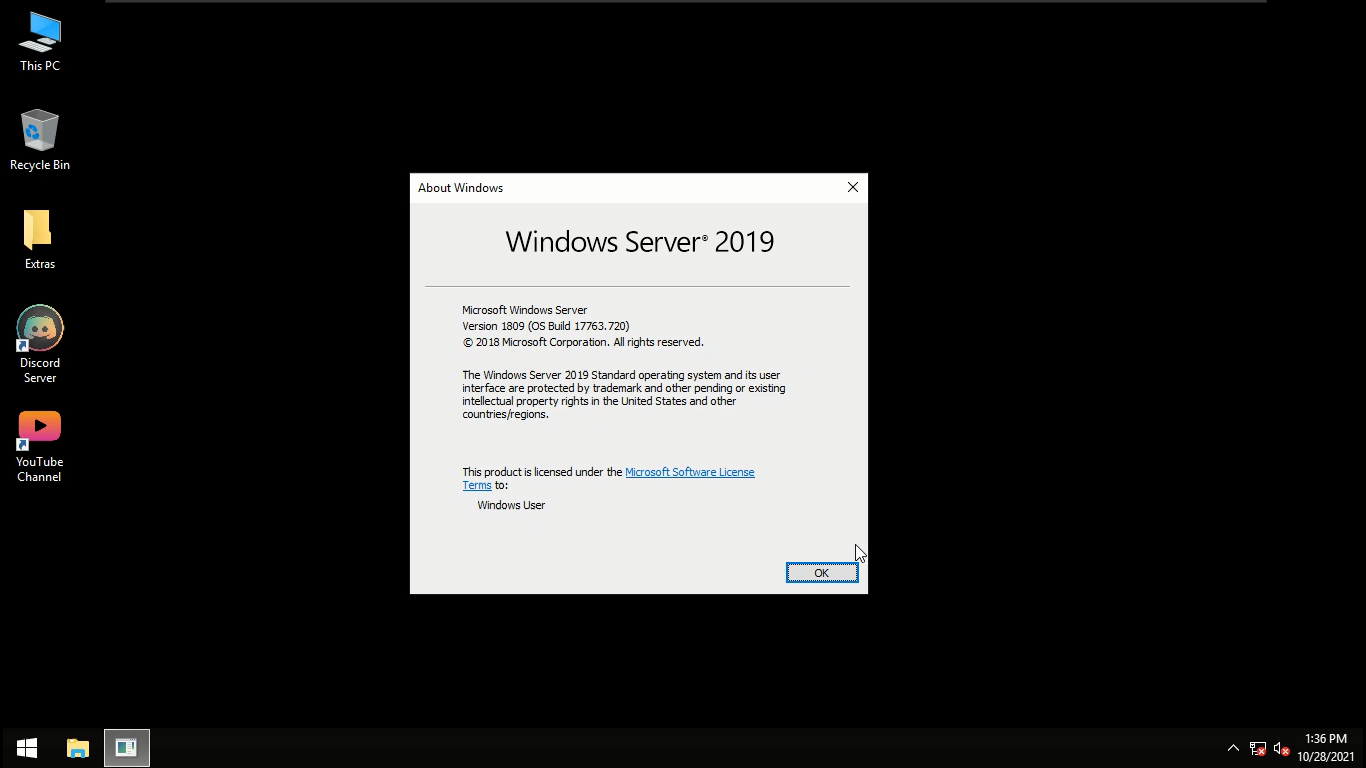Open This PC desktop icon
The height and width of the screenshot is (768, 1366).
click(40, 42)
